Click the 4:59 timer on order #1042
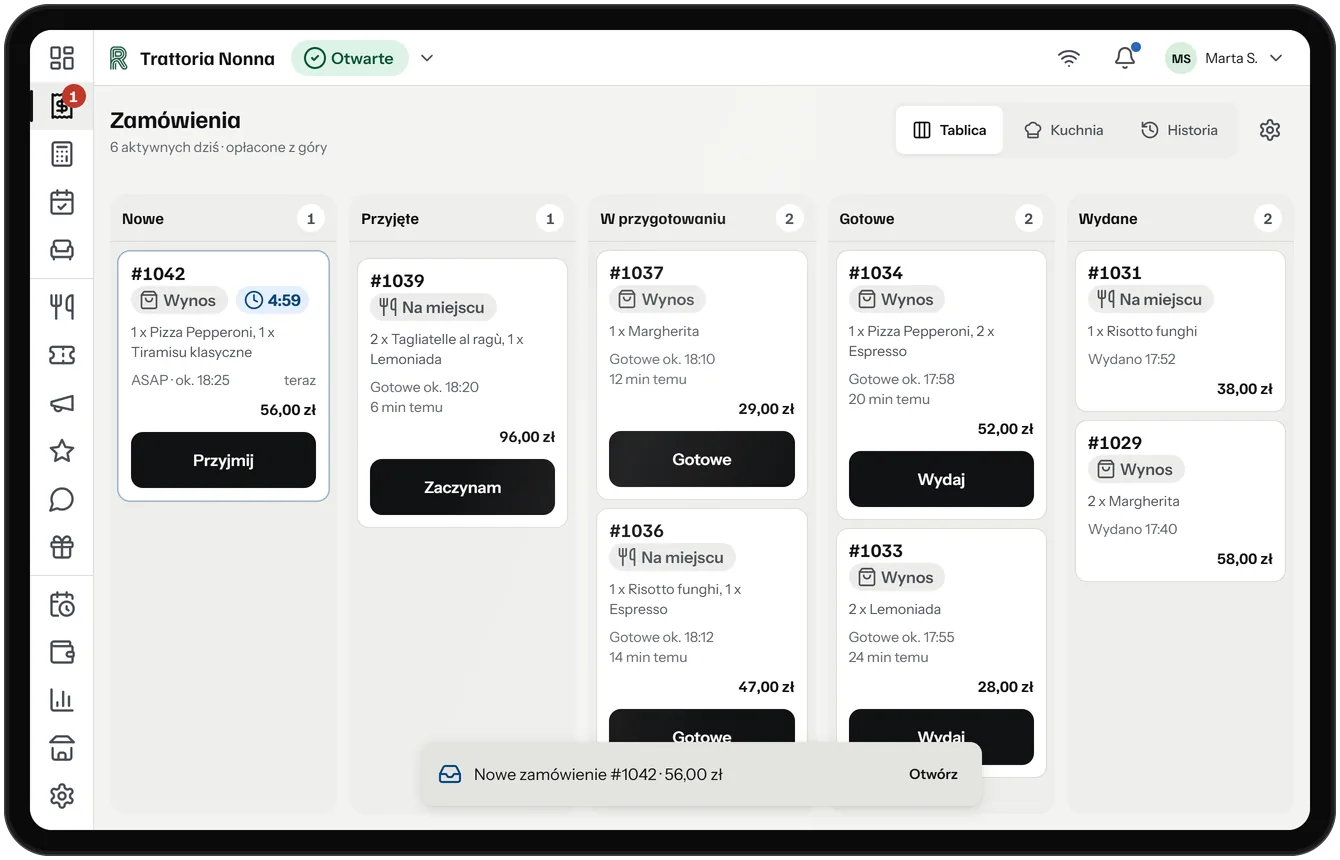The width and height of the screenshot is (1340, 860). (x=273, y=300)
